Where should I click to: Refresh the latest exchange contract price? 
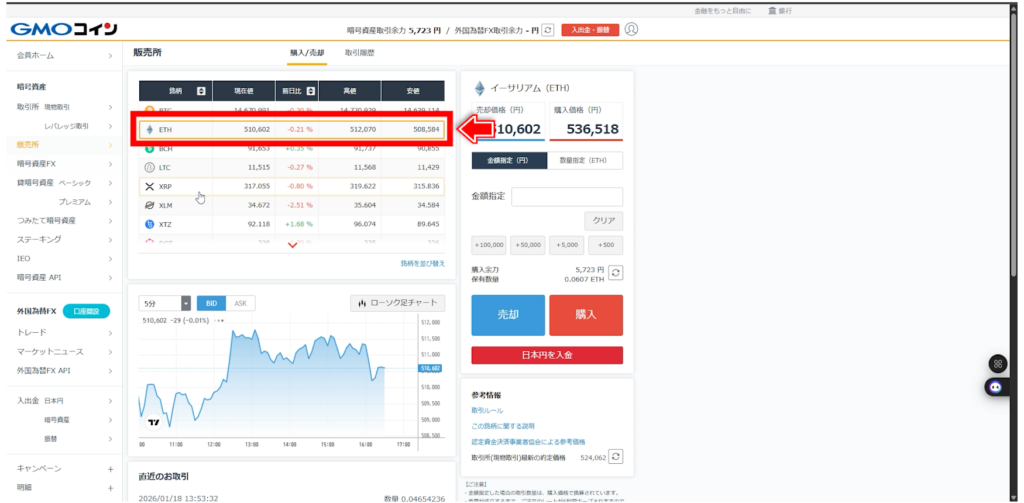(616, 456)
